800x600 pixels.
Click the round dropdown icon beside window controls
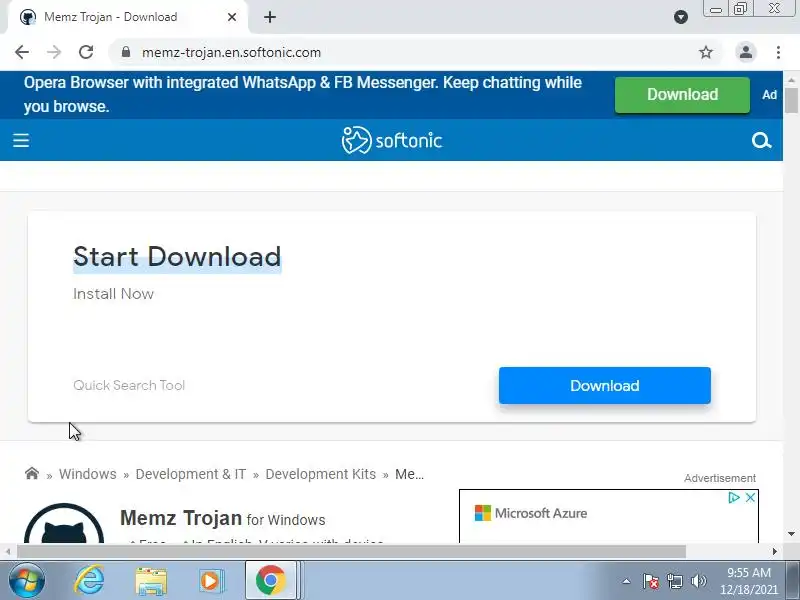(681, 17)
